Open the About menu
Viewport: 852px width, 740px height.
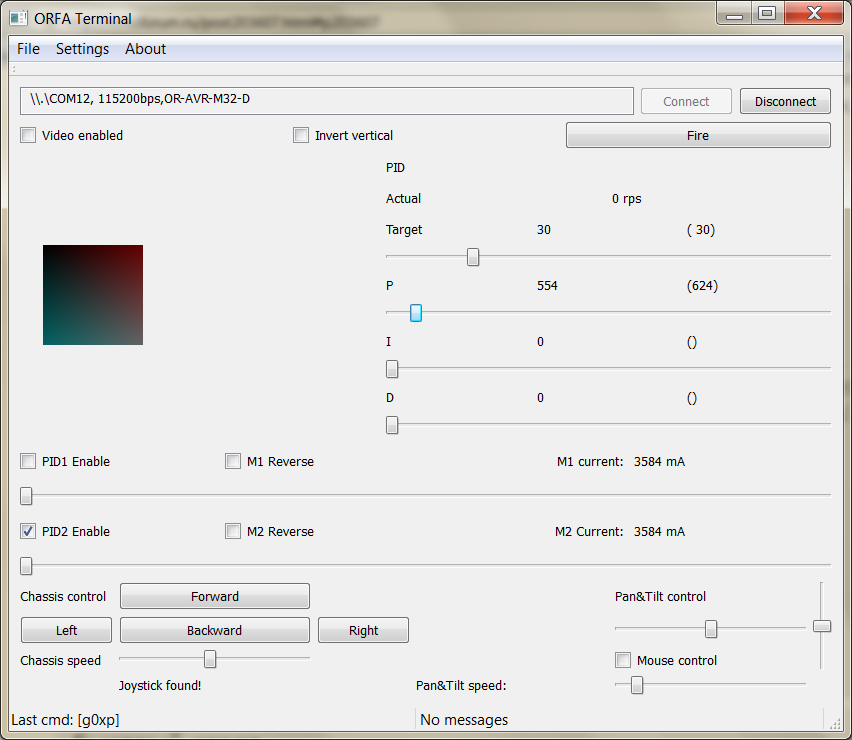tap(145, 49)
